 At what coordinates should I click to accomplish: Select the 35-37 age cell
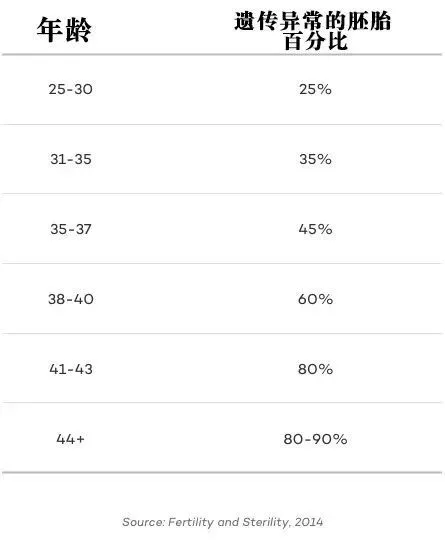71,229
